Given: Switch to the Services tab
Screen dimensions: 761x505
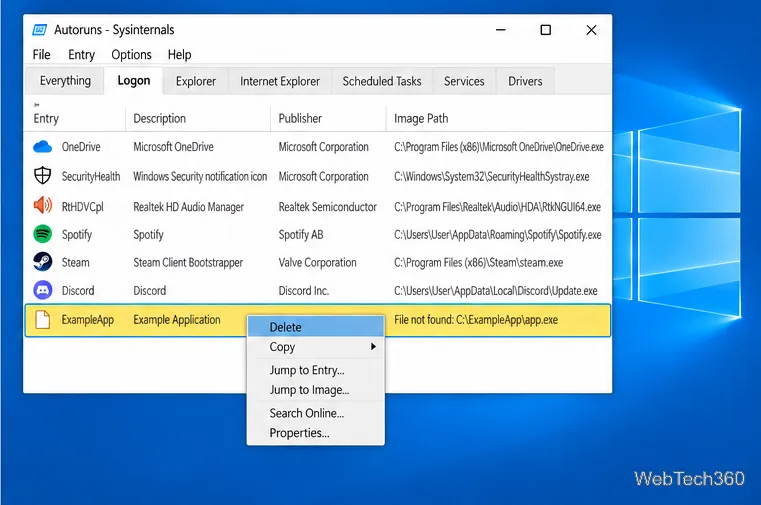Looking at the screenshot, I should pyautogui.click(x=464, y=81).
